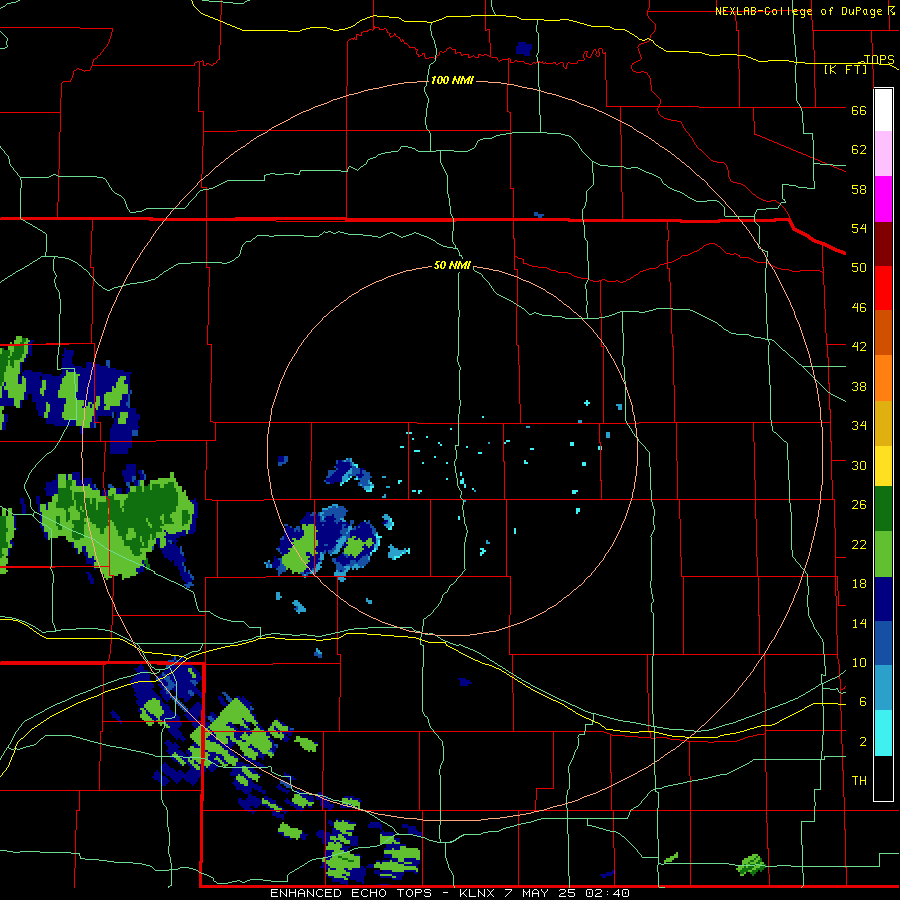900x900 pixels.
Task: Select the bright red legend swatch
Action: (883, 288)
